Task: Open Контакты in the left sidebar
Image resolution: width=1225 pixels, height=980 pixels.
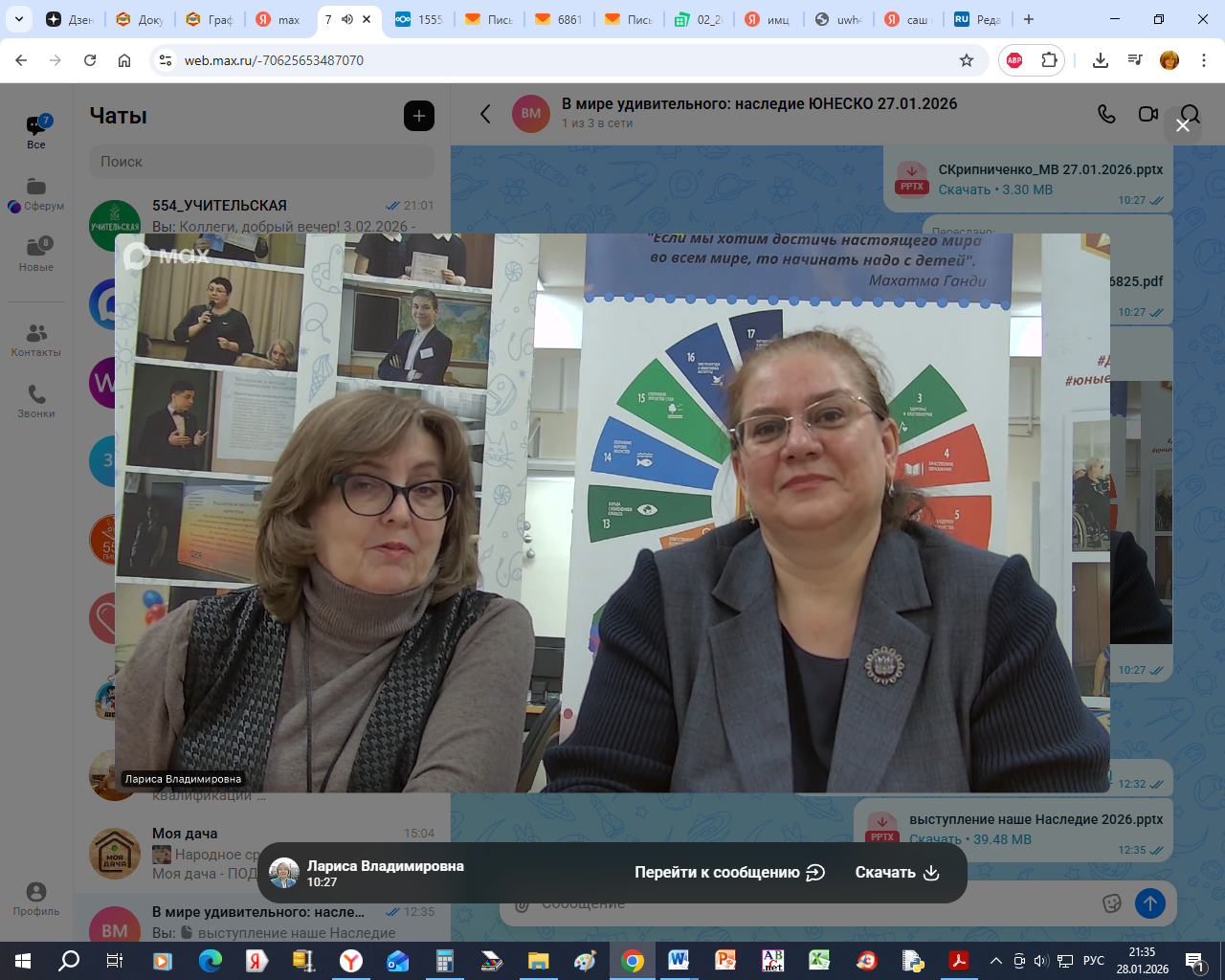Action: [36, 340]
